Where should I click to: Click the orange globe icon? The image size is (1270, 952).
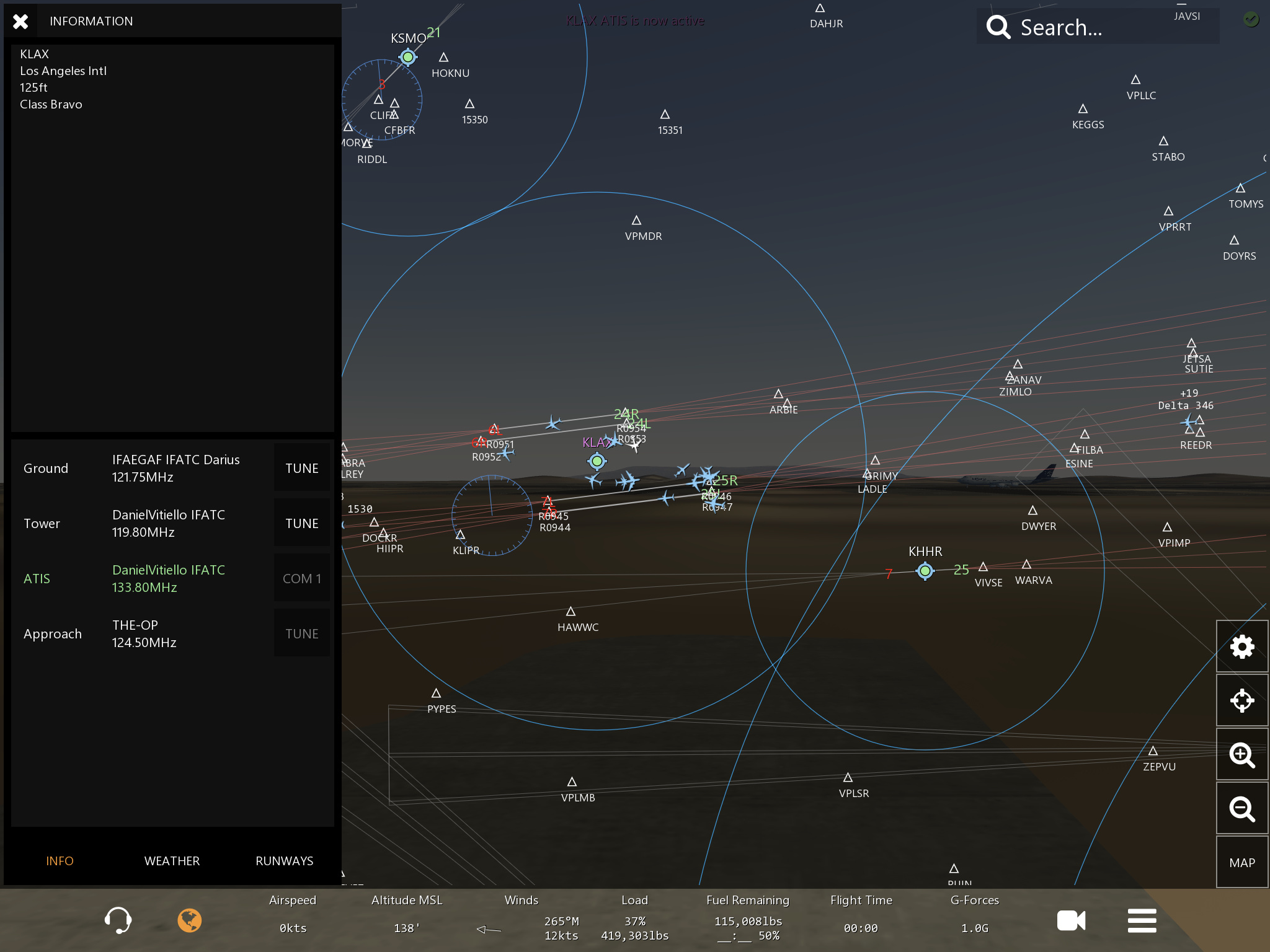point(190,920)
